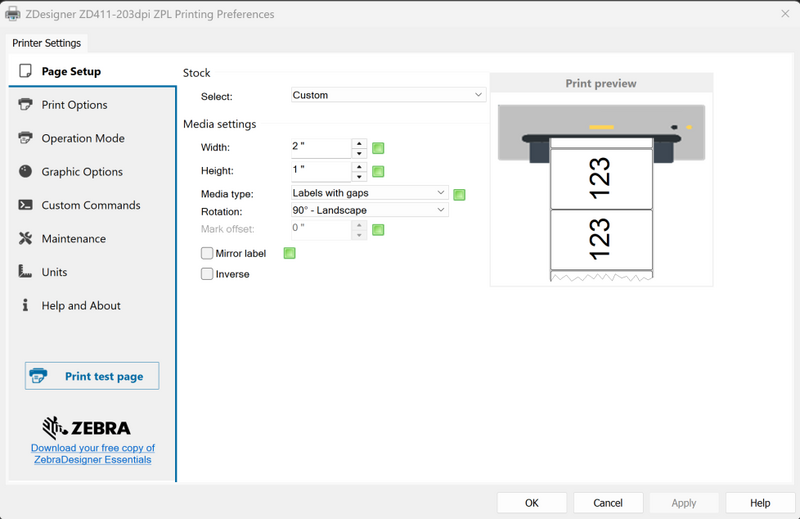Screen dimensions: 800x519
Task: Click the Print Options printer icon
Action: pyautogui.click(x=25, y=104)
